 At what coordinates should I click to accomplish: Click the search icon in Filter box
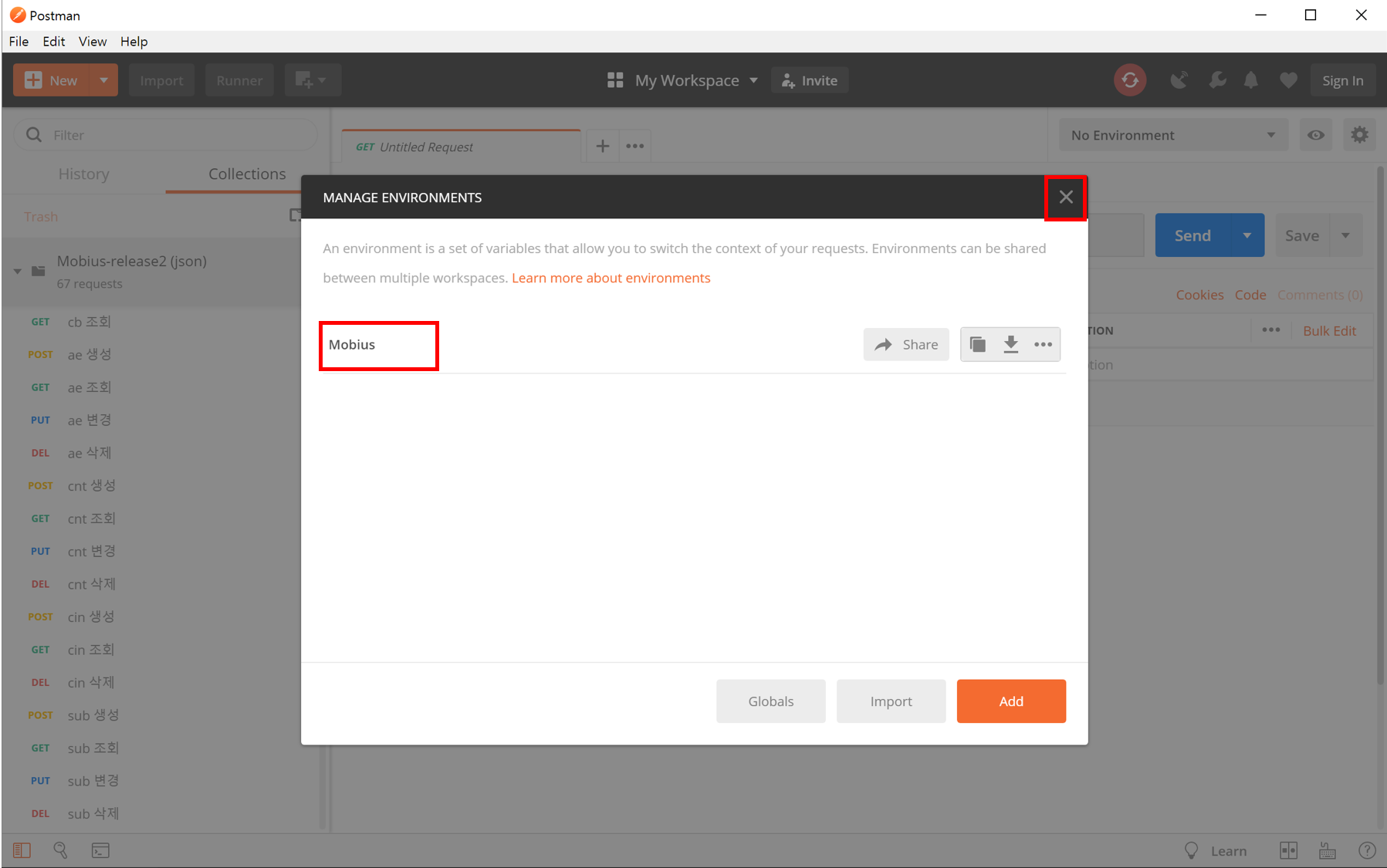(34, 134)
